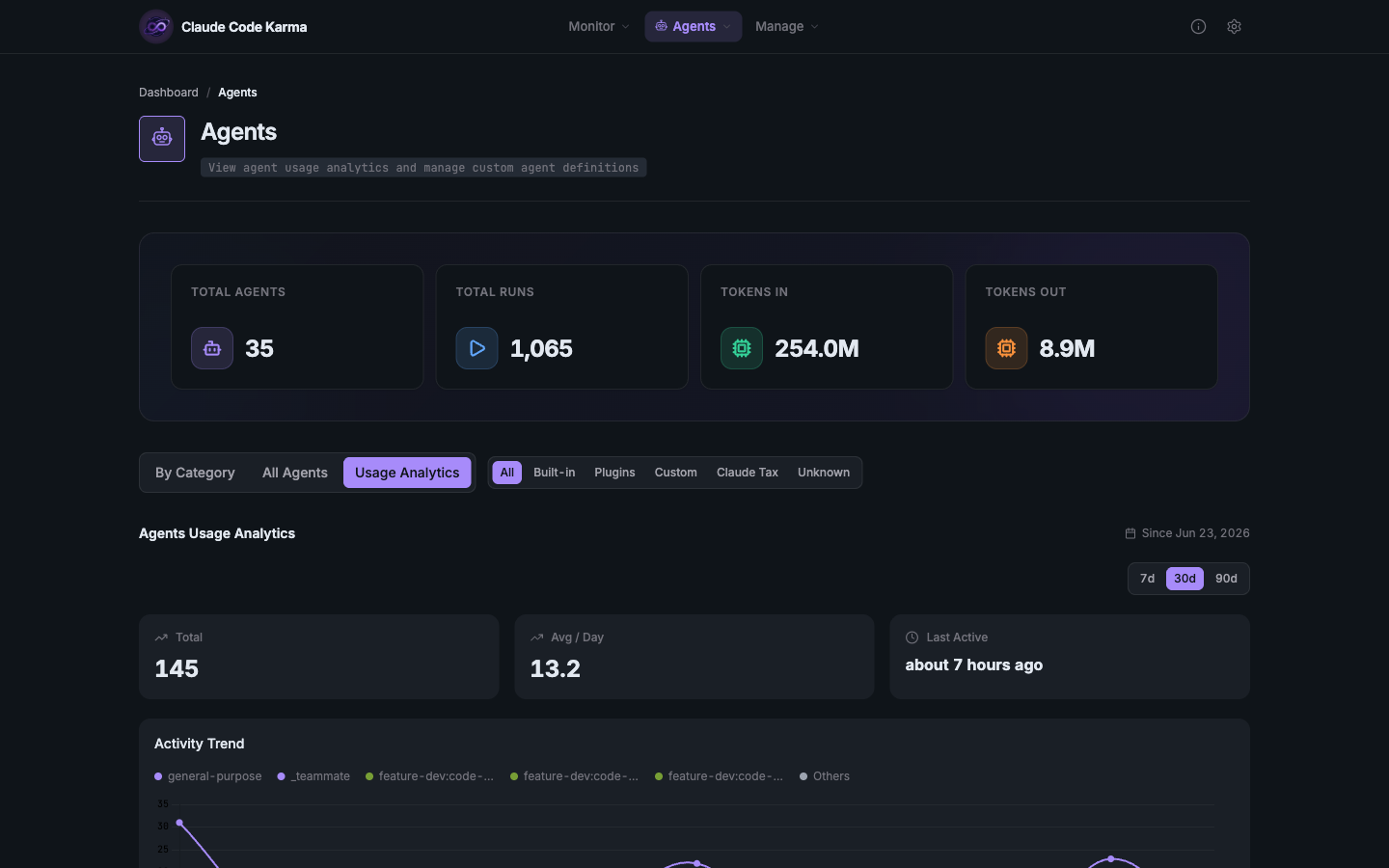
Task: Toggle general-purpose legend series
Action: (x=208, y=776)
